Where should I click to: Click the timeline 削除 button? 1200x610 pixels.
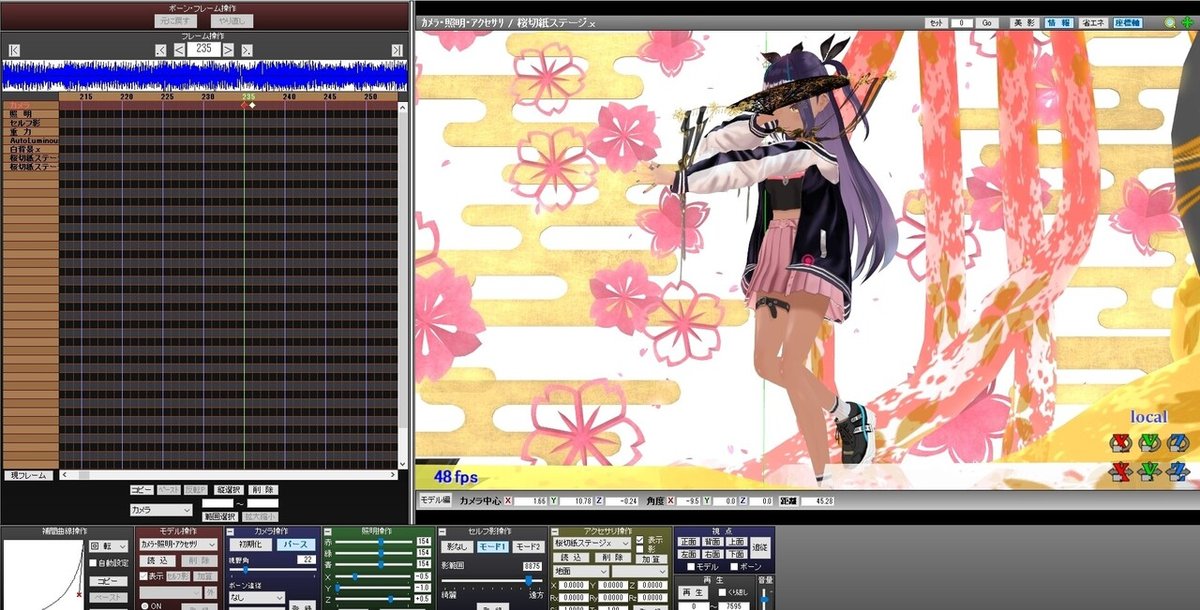[263, 490]
